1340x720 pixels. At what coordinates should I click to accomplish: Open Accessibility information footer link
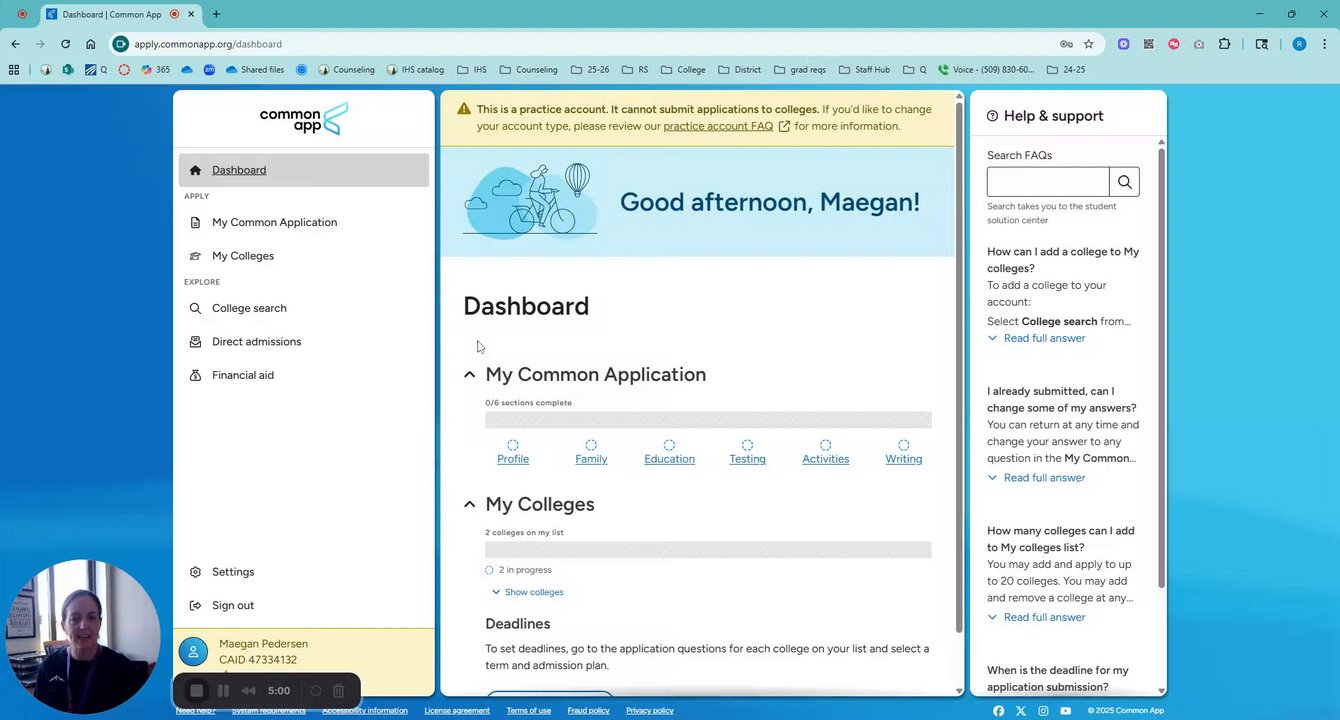pos(365,711)
